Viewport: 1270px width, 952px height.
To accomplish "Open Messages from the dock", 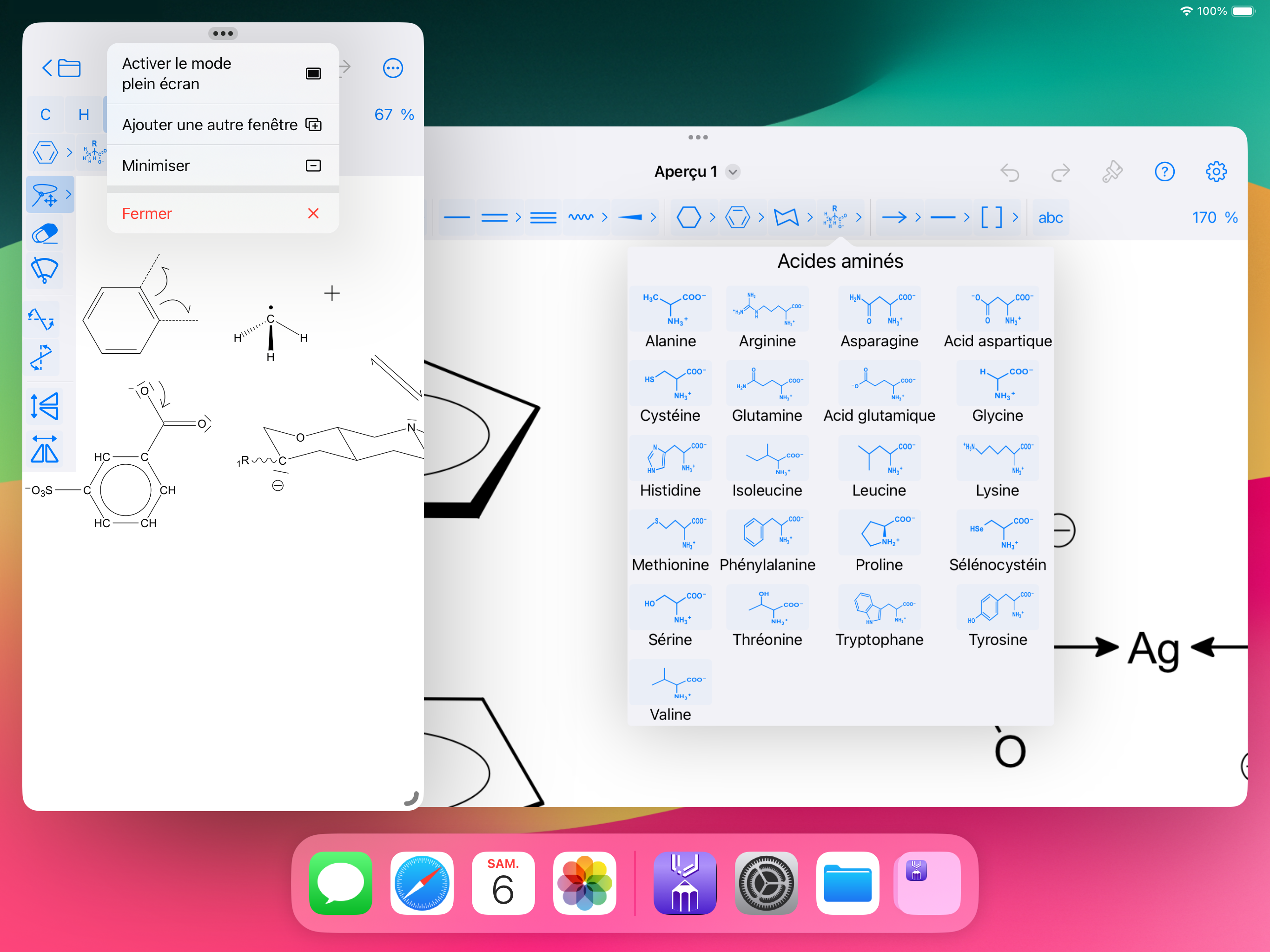I will (340, 883).
